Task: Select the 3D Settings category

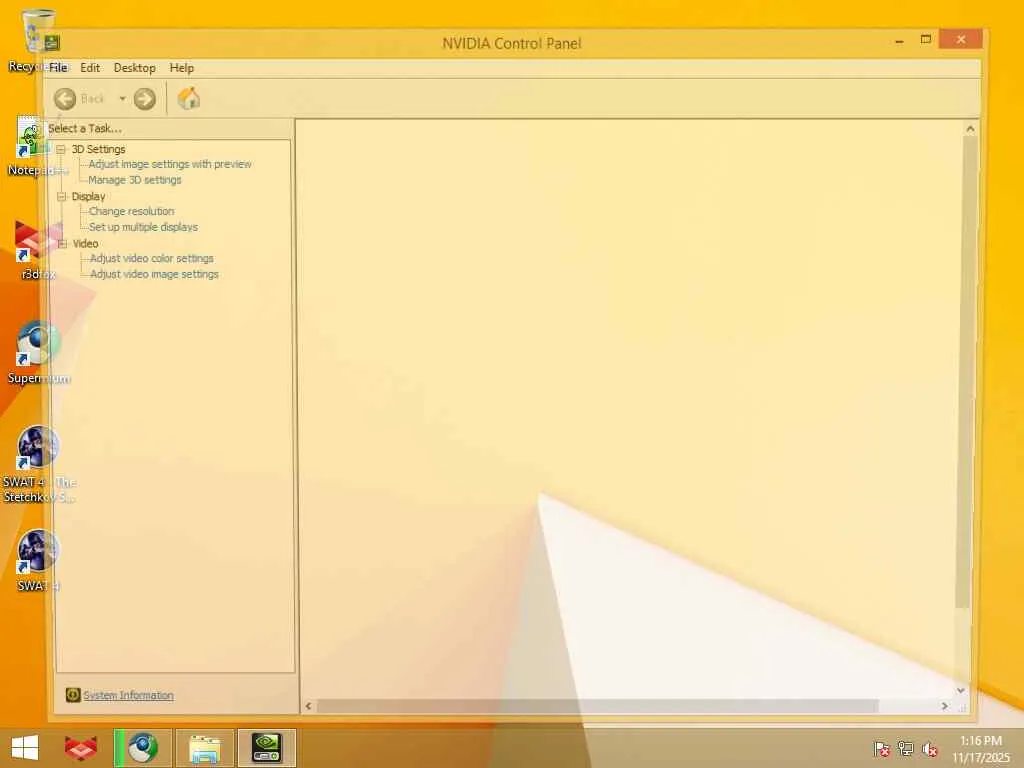Action: coord(98,149)
